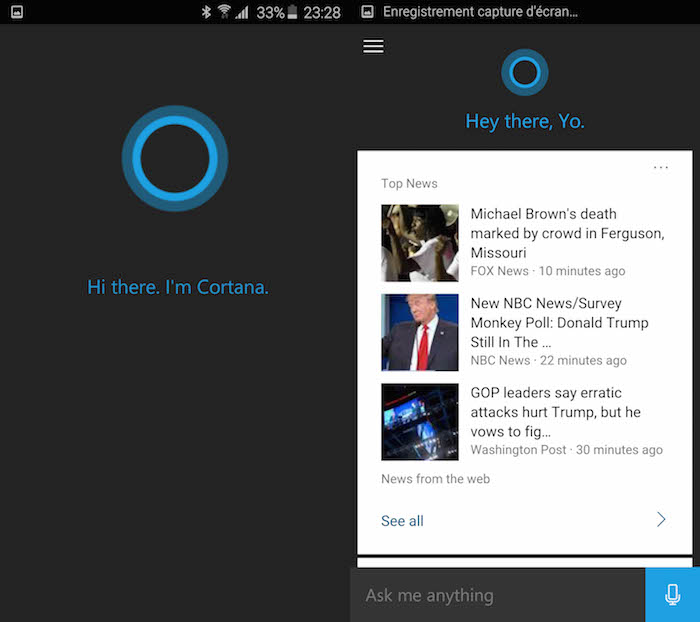Screen dimensions: 700x622
Task: Tap the Bluetooth status icon
Action: click(206, 12)
